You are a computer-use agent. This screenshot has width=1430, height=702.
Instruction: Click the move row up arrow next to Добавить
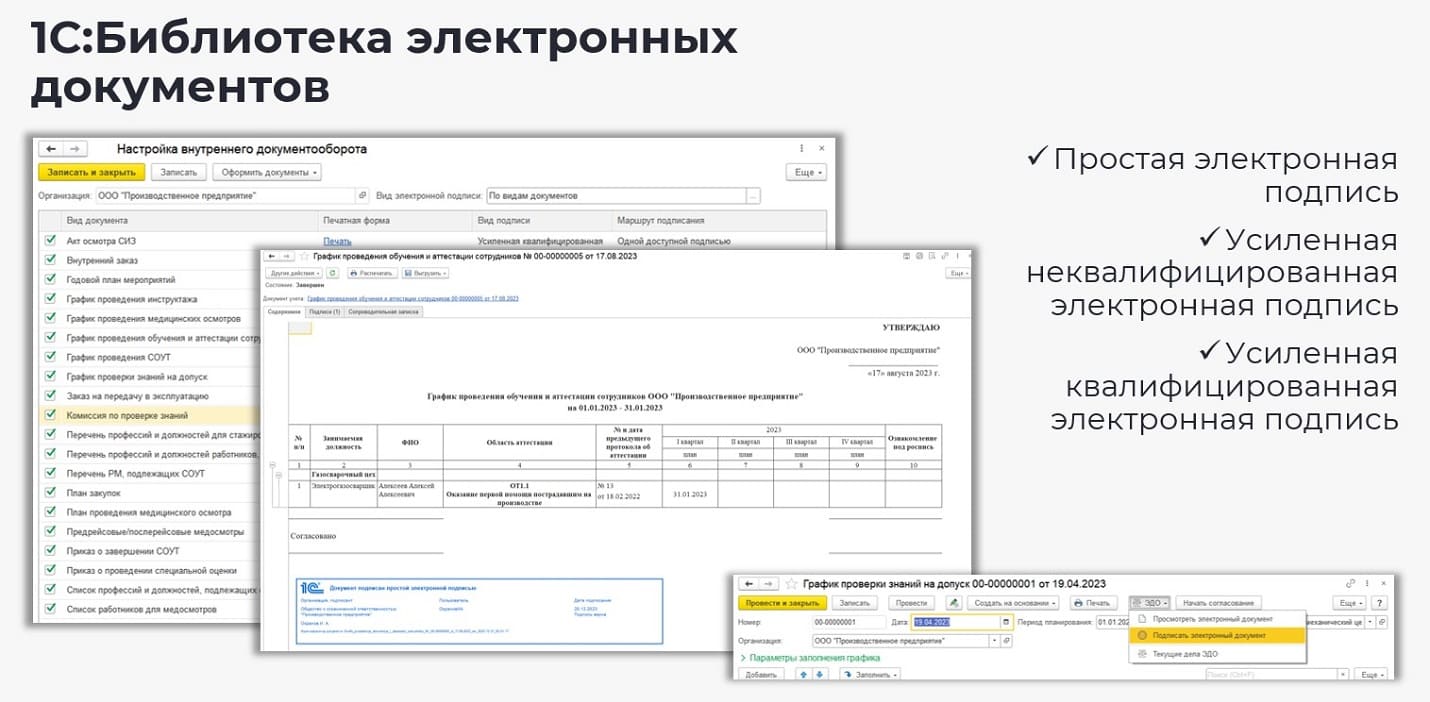[802, 675]
